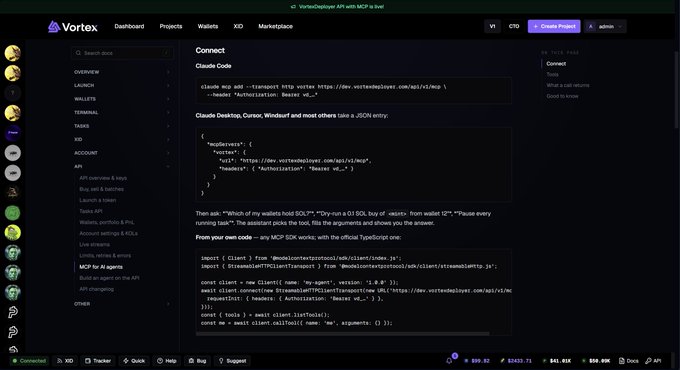The image size is (680, 370).
Task: Open the 'Tasks API' doc page
Action: click(91, 211)
